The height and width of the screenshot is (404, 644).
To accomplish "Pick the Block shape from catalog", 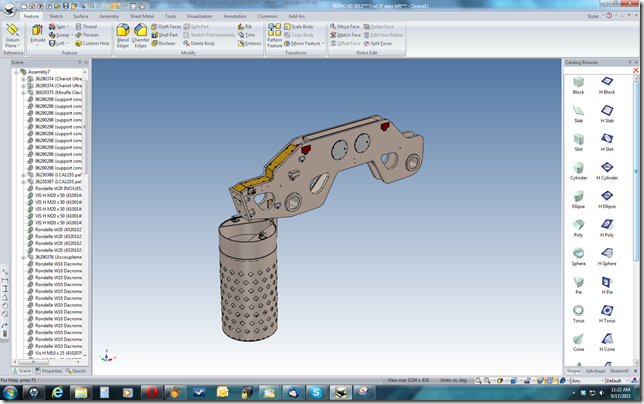I will click(578, 83).
